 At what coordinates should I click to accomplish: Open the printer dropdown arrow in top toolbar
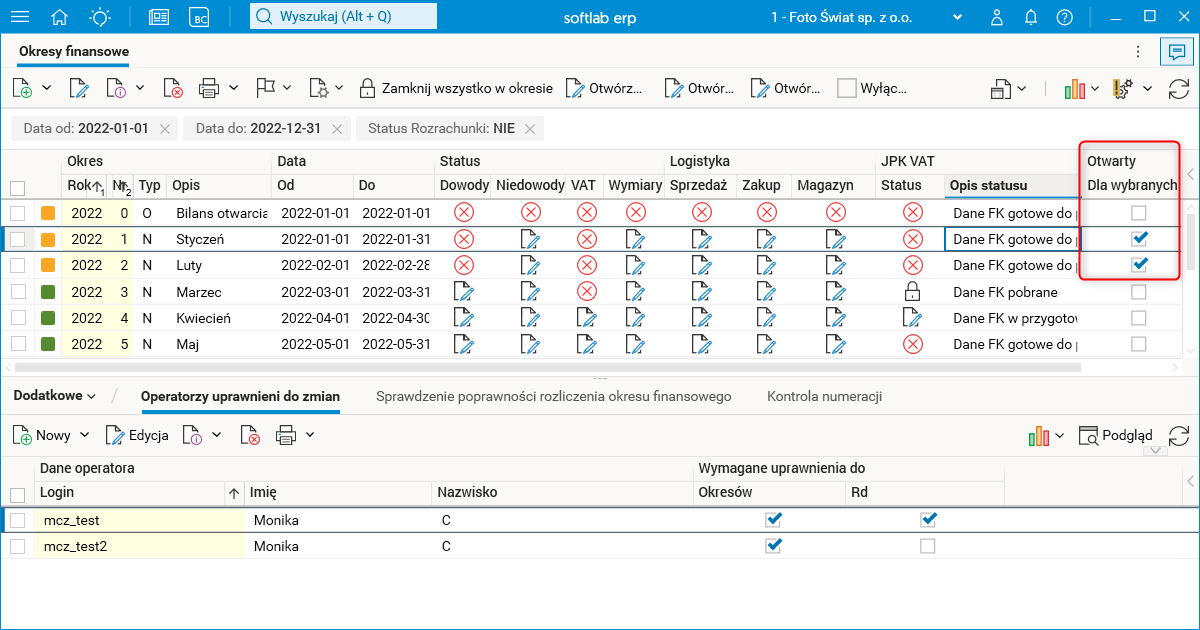233,88
